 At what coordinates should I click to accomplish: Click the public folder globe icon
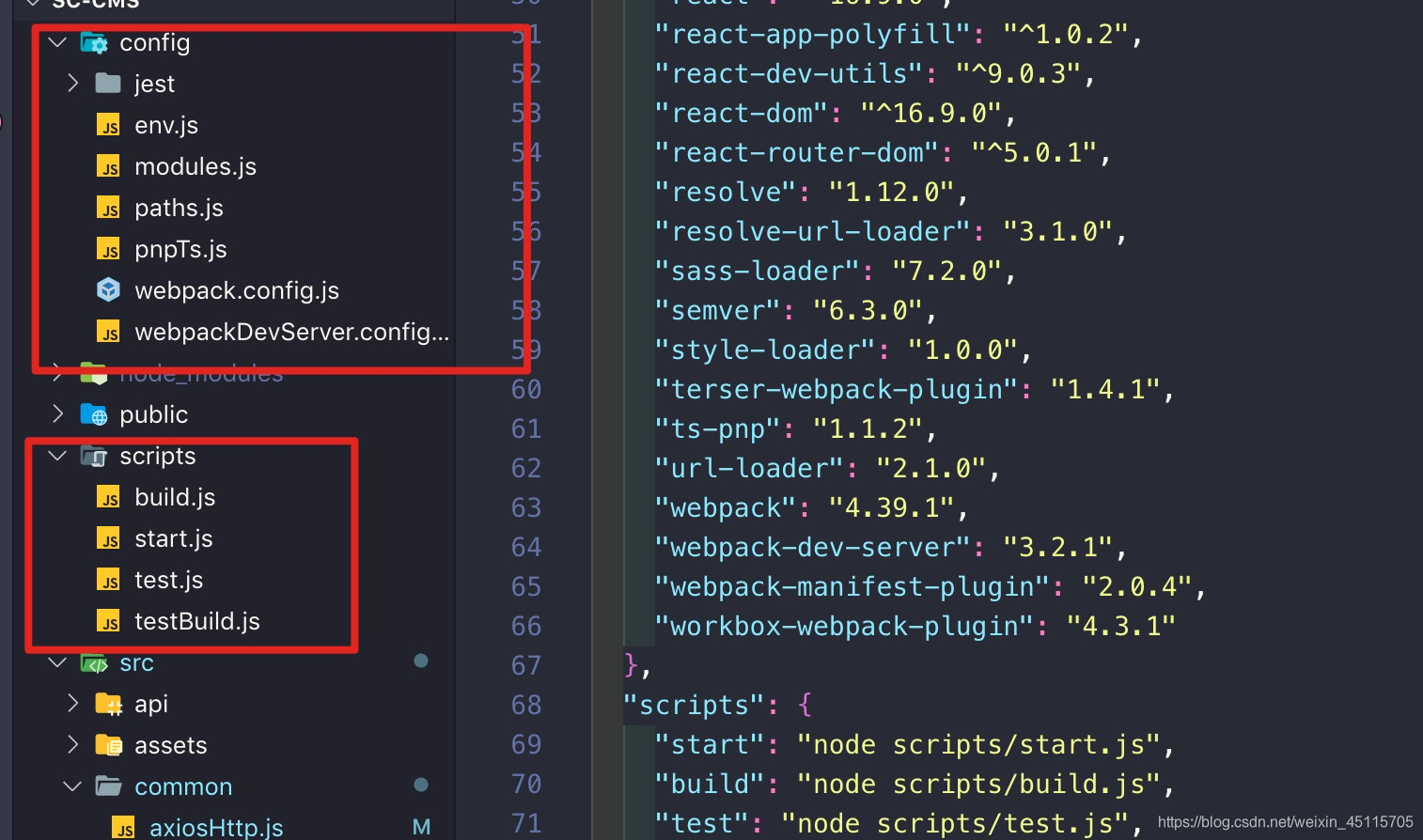tap(94, 414)
